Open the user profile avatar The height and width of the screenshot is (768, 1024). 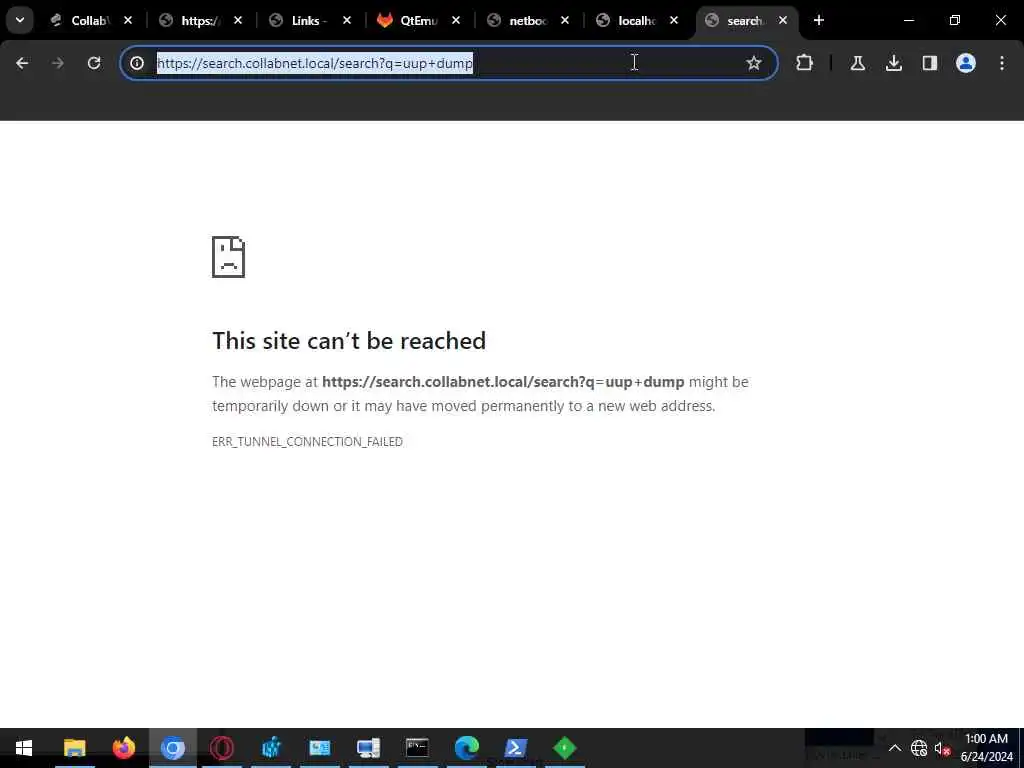(965, 63)
